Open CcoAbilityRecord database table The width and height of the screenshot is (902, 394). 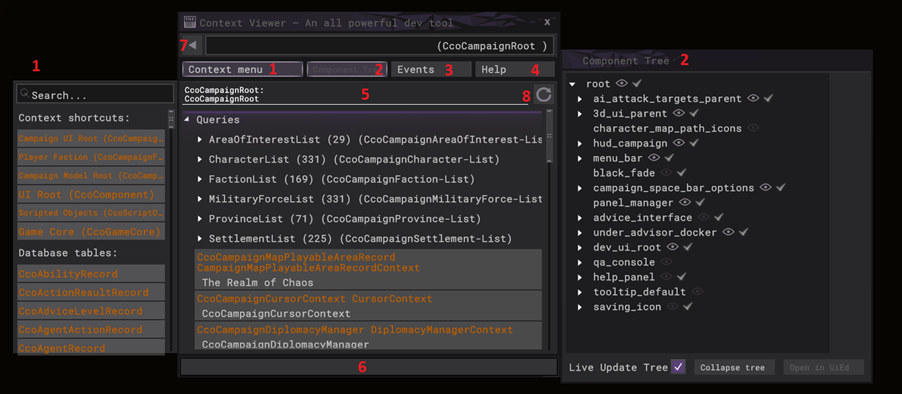[x=91, y=274]
